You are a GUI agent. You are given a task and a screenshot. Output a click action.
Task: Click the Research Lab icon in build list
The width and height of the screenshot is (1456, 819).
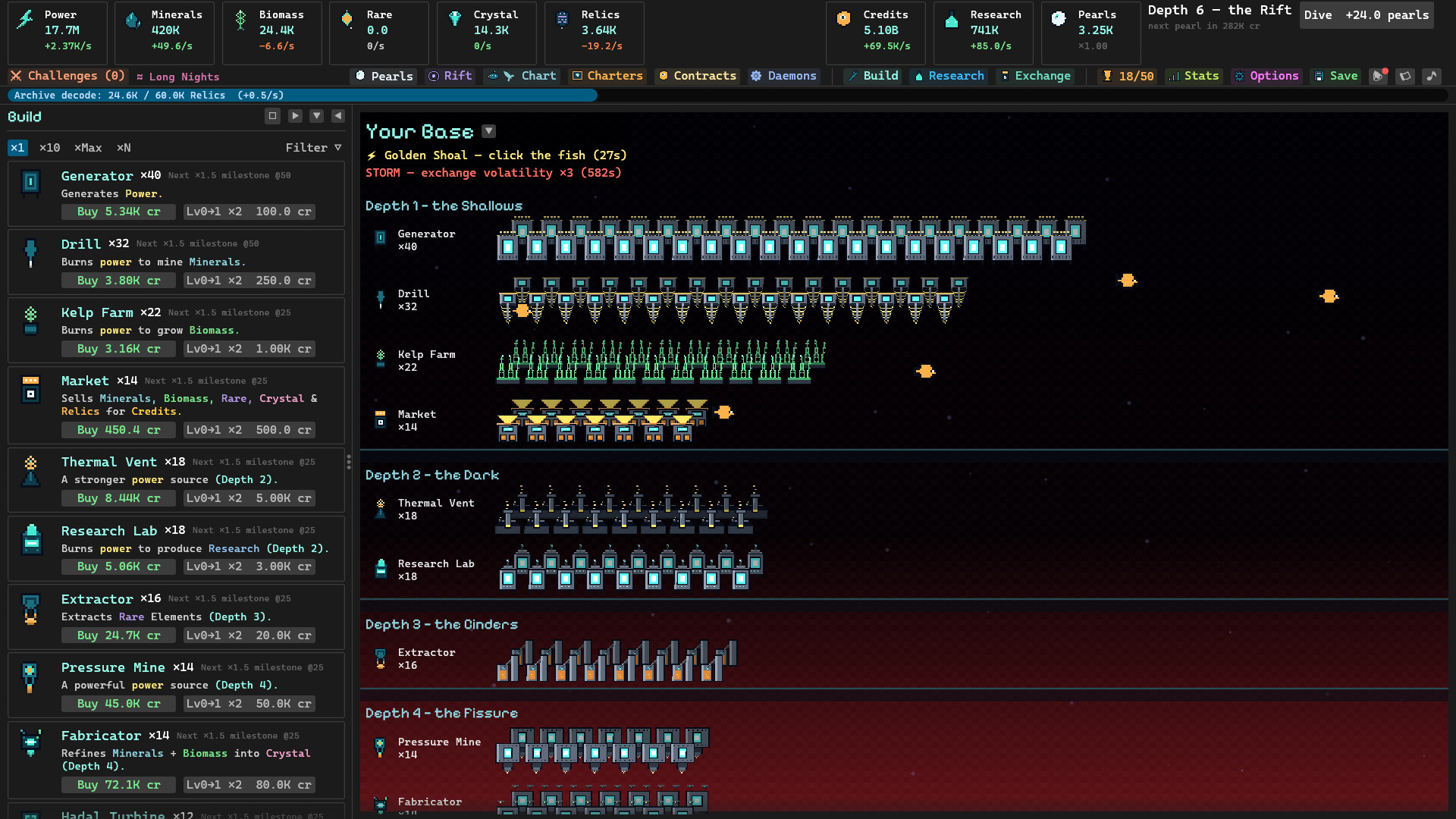(31, 538)
